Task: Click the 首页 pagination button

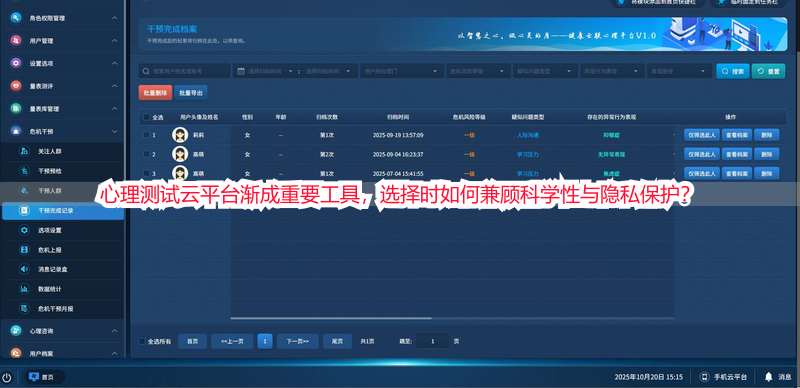Action: pos(192,341)
